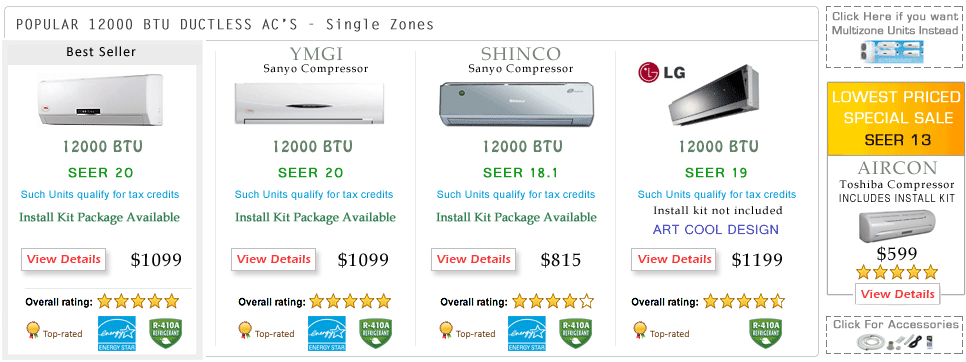
Task: Click the accessories parts icon strip
Action: tap(896, 340)
